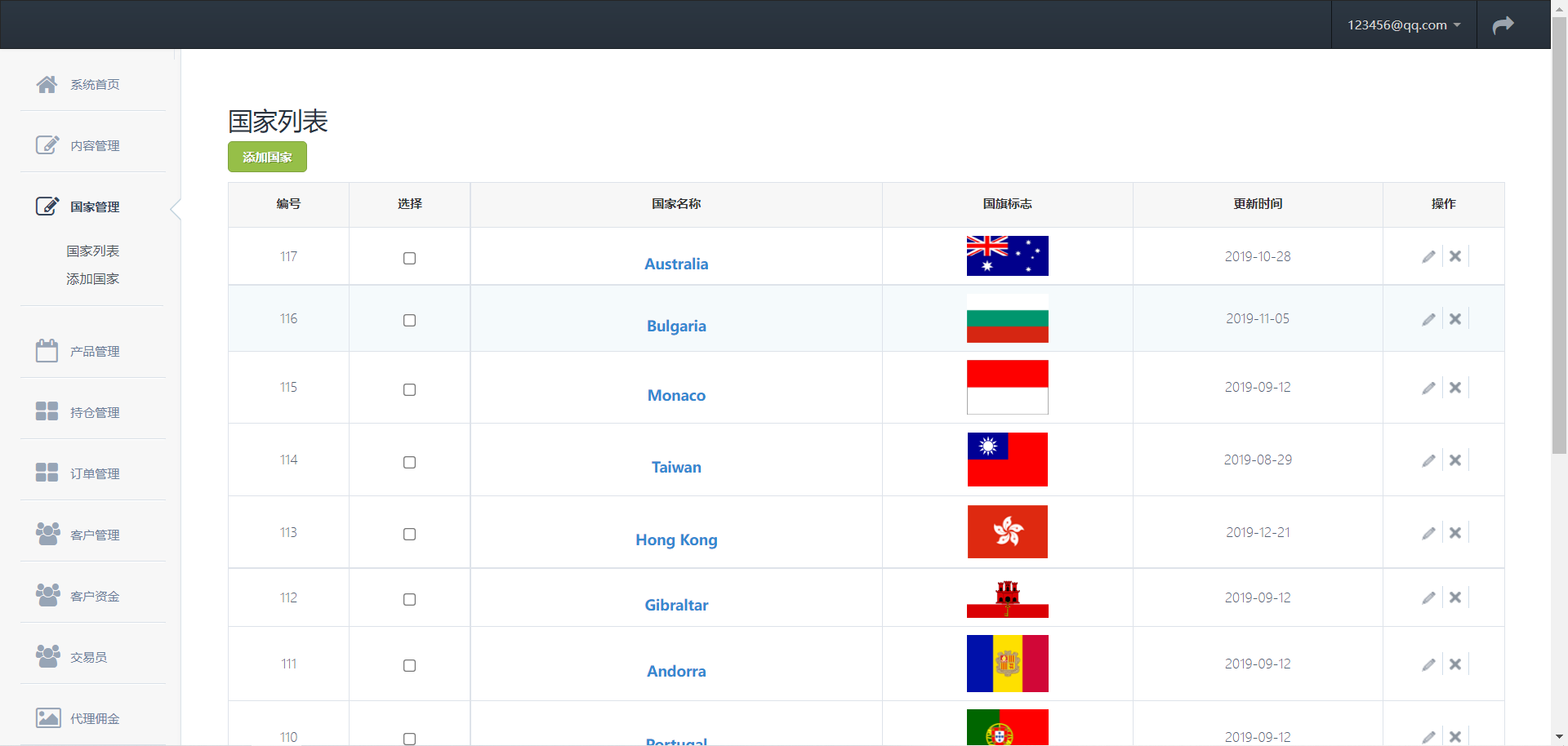Image resolution: width=1568 pixels, height=746 pixels.
Task: Click the page vertical scrollbar thumb
Action: 1559,237
